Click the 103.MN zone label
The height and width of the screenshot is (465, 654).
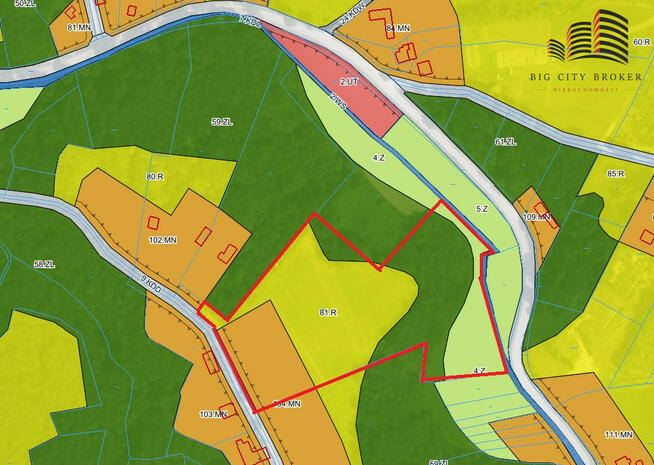click(213, 413)
